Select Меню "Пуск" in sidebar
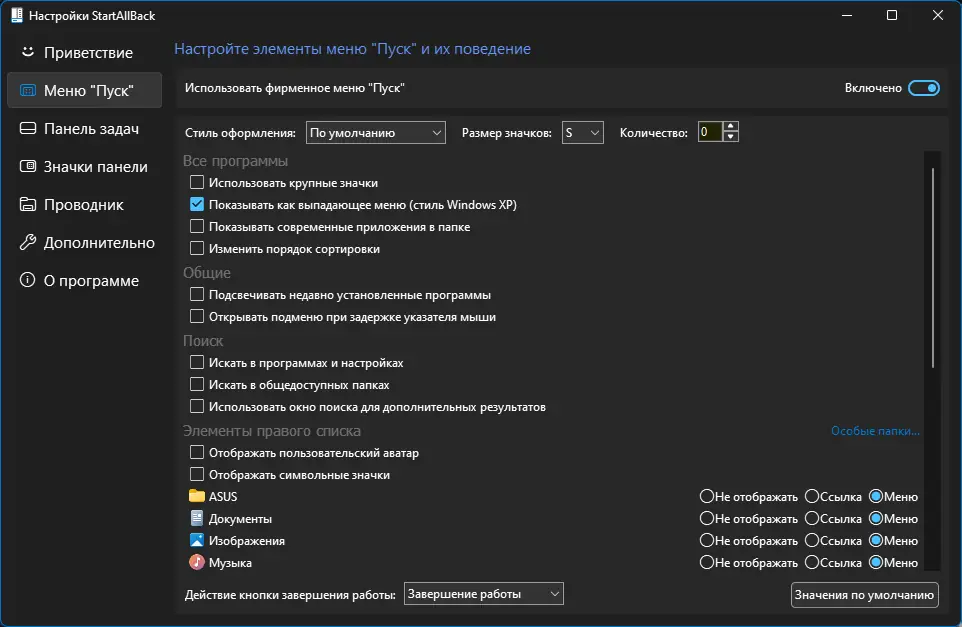 85,90
